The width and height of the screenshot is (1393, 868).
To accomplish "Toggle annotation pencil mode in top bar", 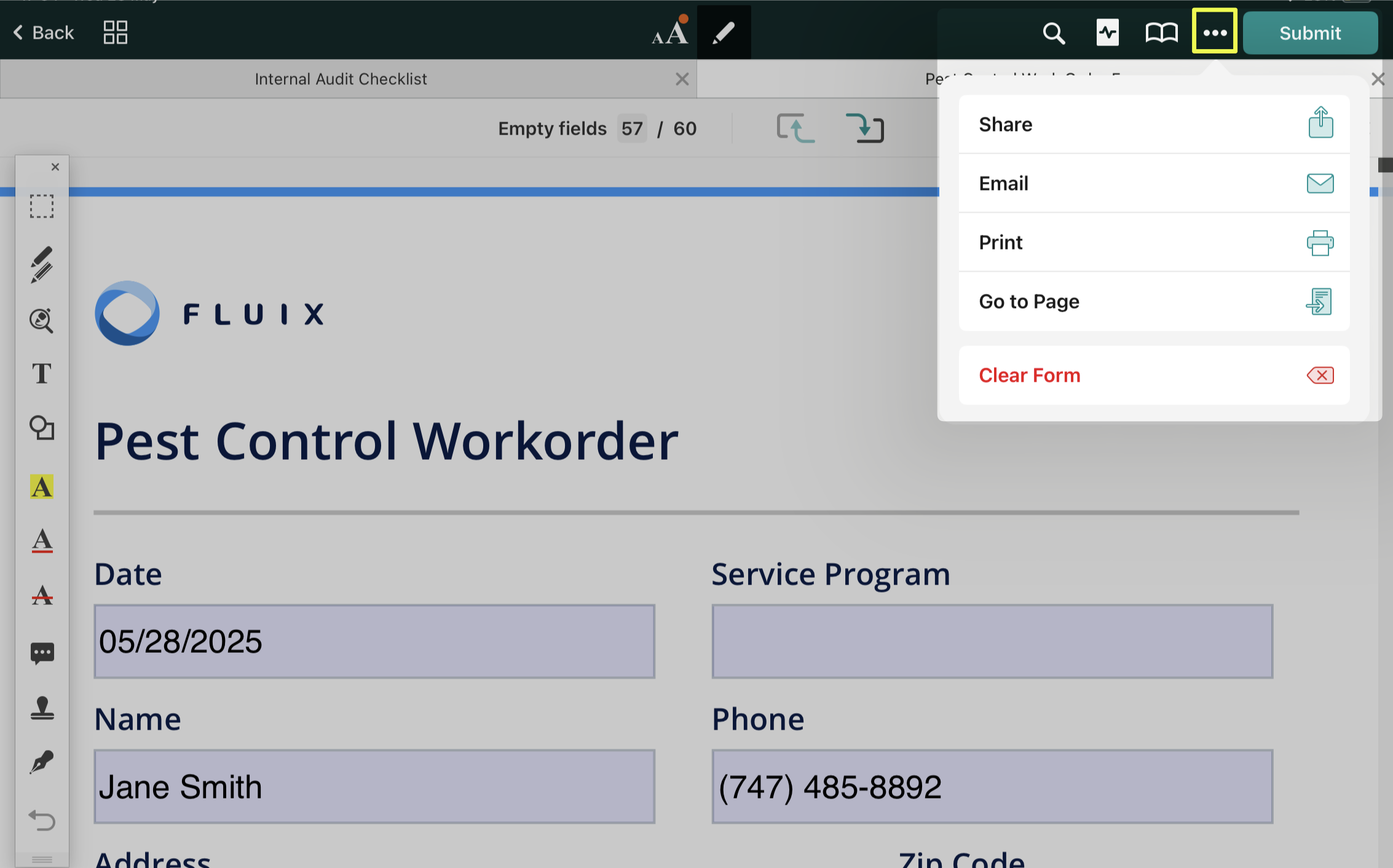I will coord(724,33).
